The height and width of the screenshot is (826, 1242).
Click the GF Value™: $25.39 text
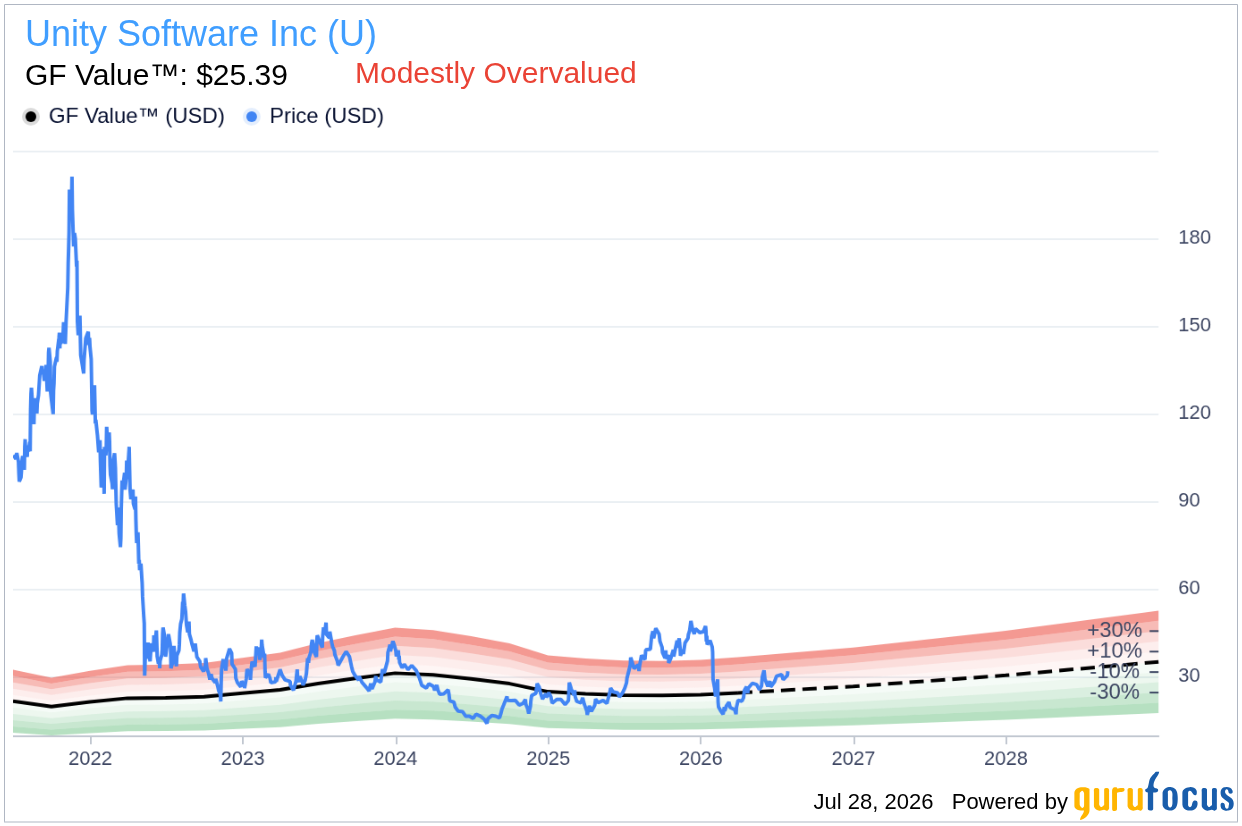156,75
